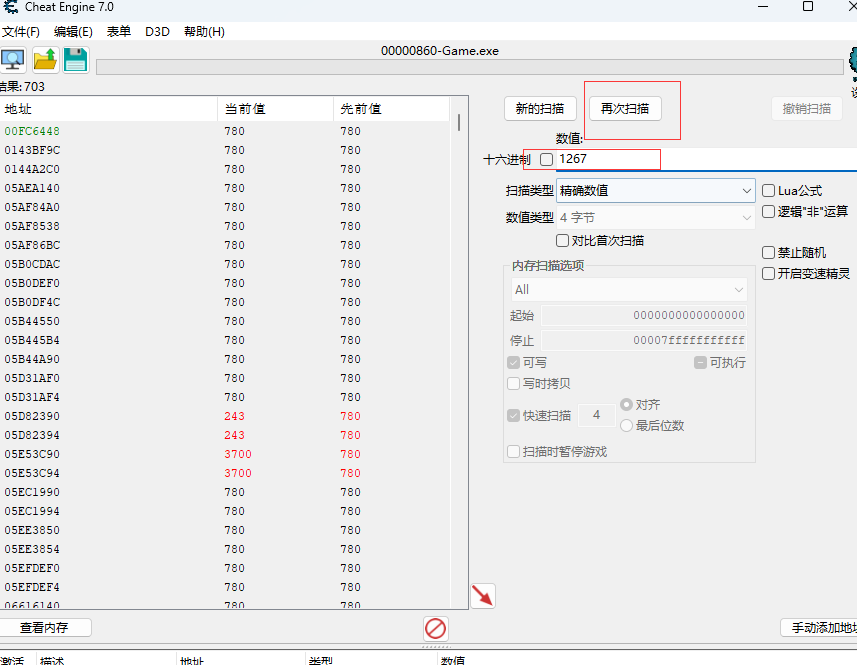
Task: Click the 类型 column header in address table
Action: [372, 660]
